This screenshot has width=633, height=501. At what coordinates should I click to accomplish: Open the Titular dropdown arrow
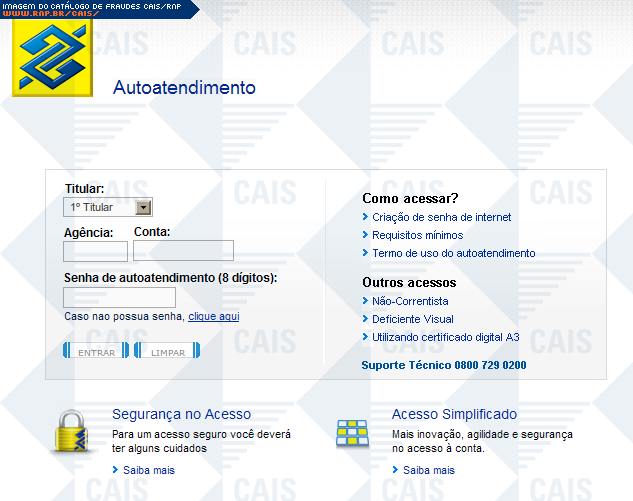[143, 207]
